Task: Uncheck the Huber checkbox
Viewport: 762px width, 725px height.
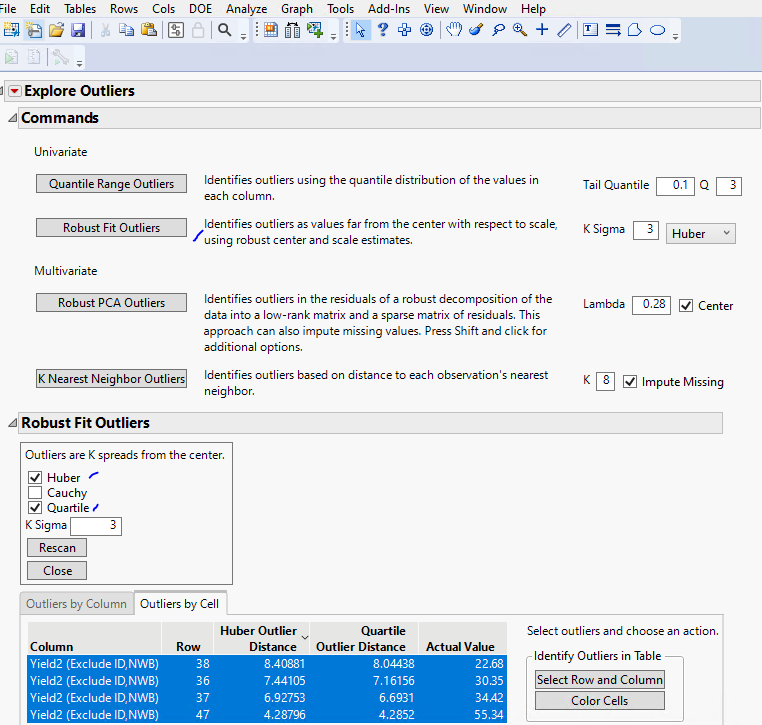Action: click(35, 477)
